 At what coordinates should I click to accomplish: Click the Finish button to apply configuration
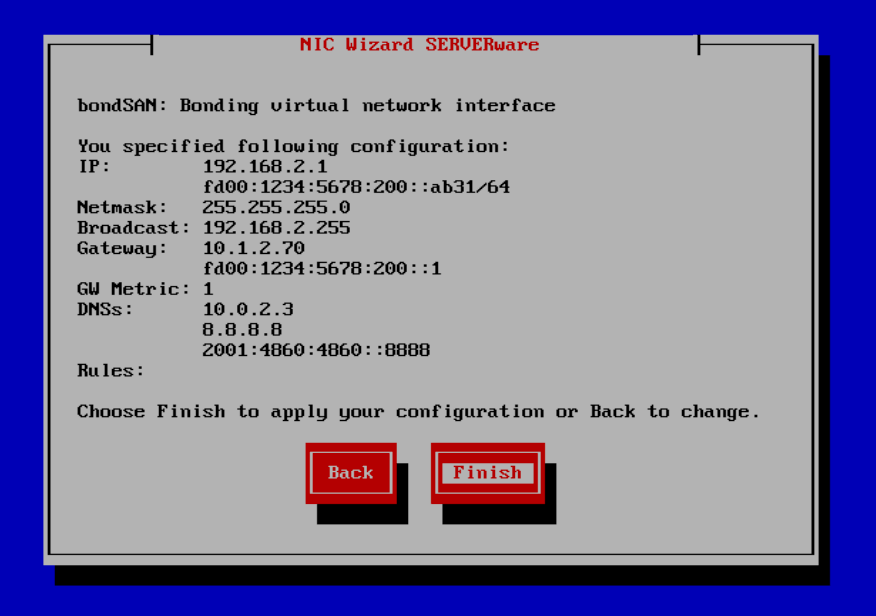click(487, 472)
